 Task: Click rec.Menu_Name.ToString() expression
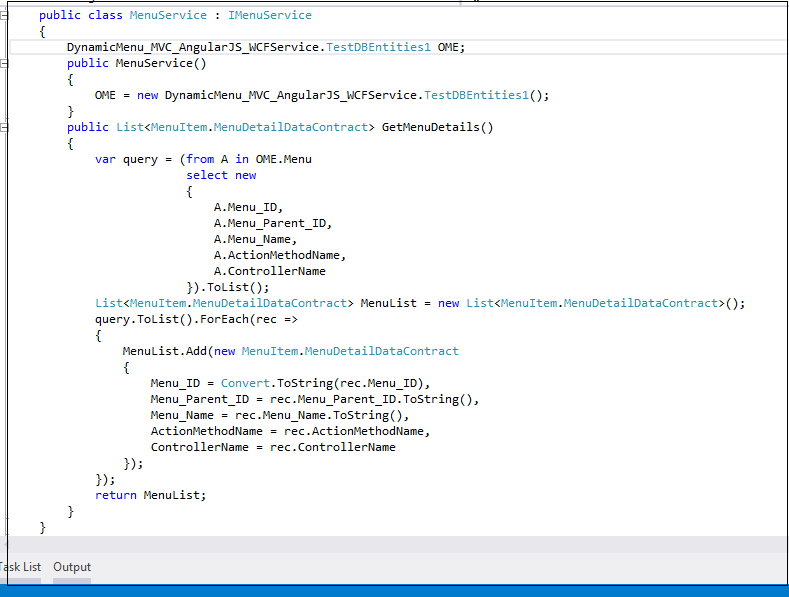point(319,415)
